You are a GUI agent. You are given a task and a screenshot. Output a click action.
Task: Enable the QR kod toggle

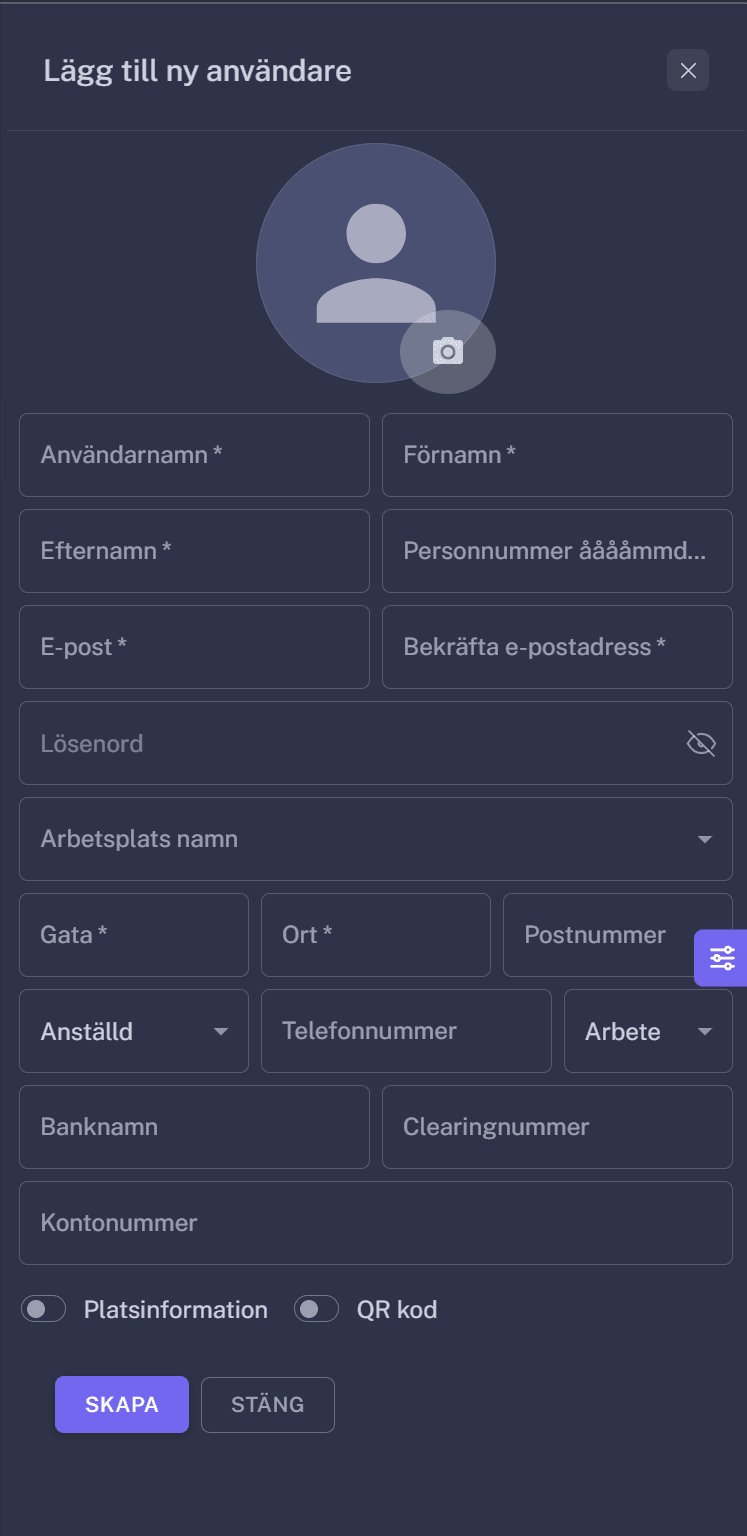point(316,1308)
